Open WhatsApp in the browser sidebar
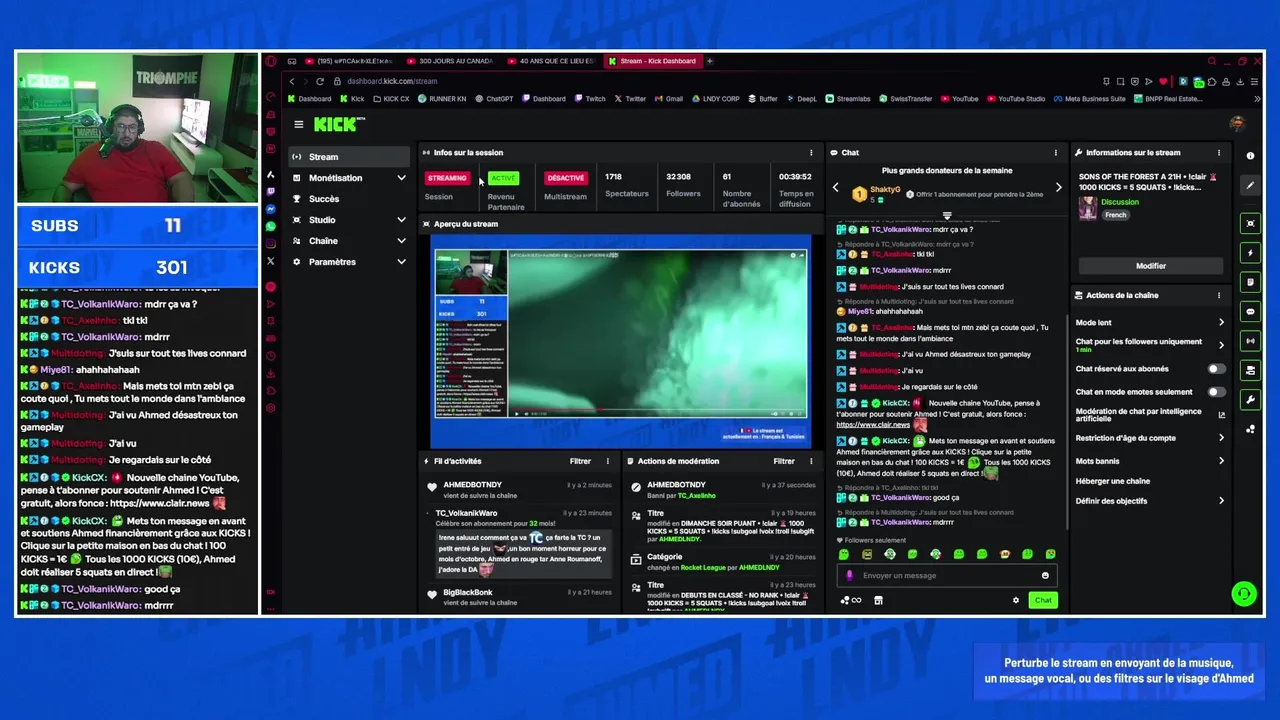 (270, 226)
